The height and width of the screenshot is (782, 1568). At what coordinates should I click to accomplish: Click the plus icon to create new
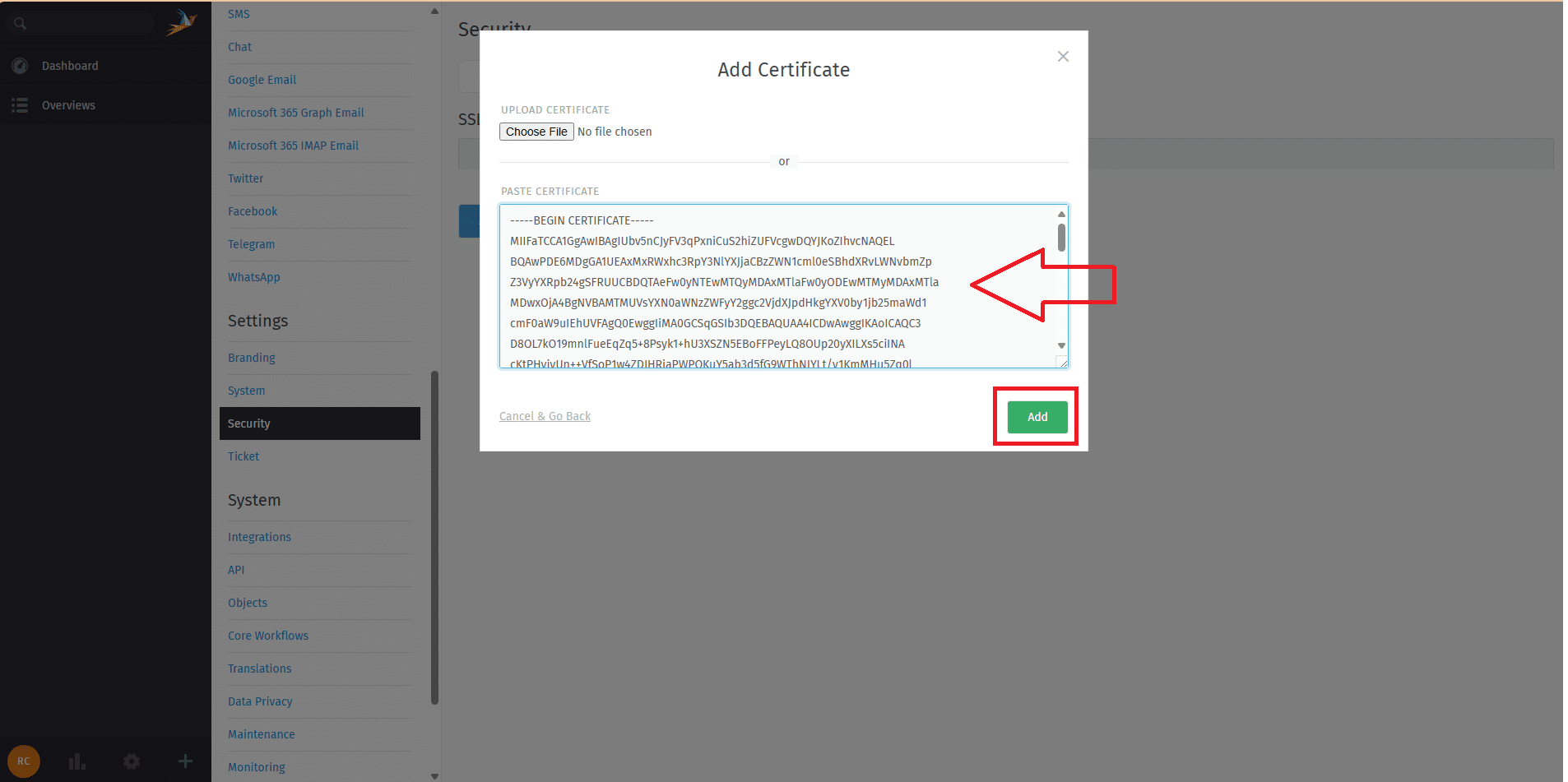[185, 761]
